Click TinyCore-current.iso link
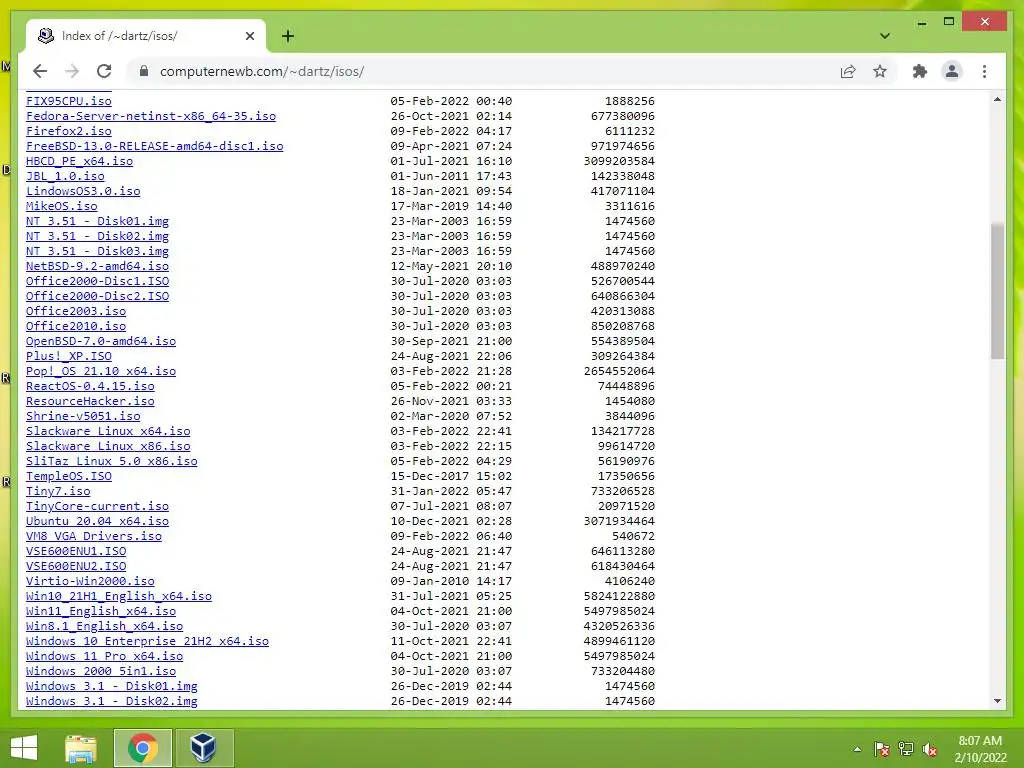 coord(97,506)
